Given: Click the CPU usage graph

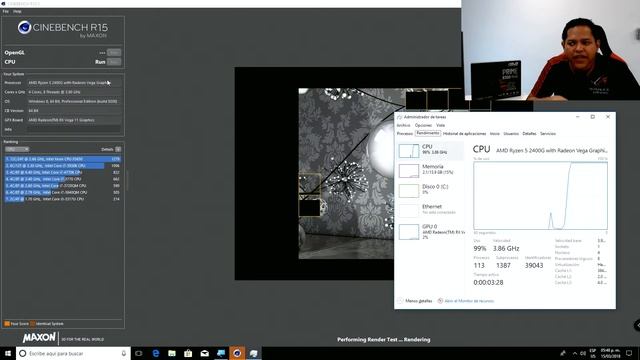Looking at the screenshot, I should (540, 196).
